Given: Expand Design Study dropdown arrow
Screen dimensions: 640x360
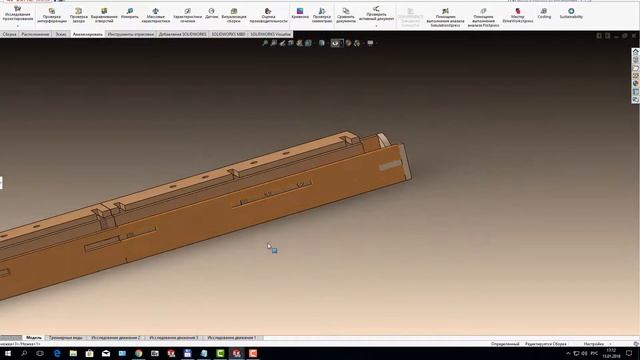Looking at the screenshot, I should tap(18, 26).
